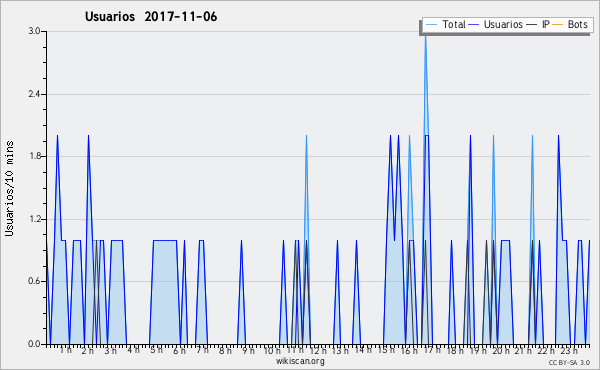Click the 12 h label on the time axis

318,351
